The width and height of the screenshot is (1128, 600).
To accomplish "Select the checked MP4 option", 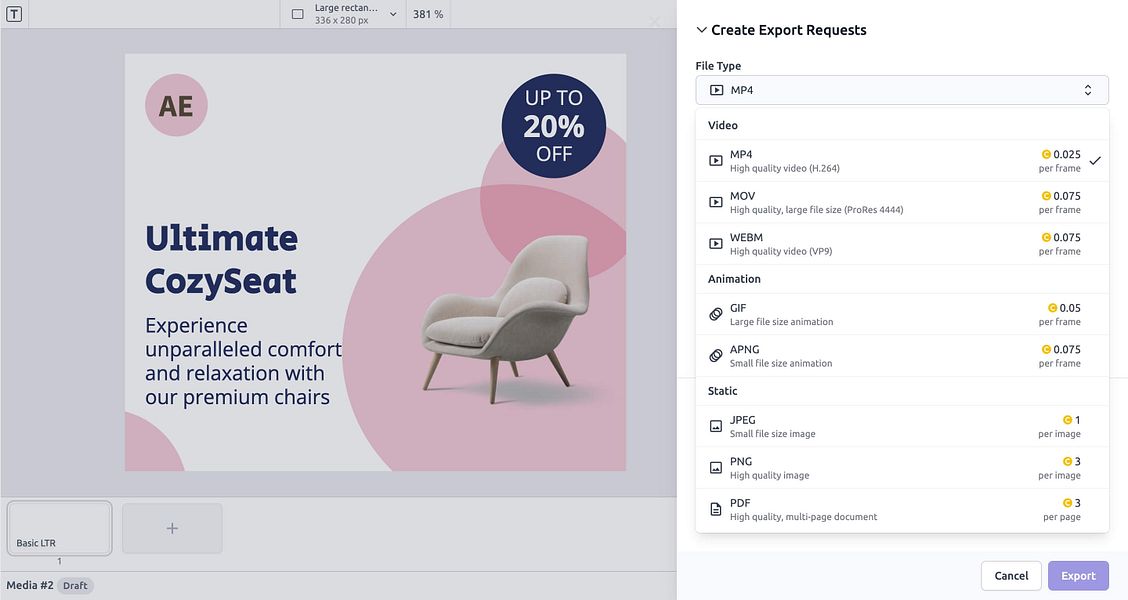I will tap(900, 160).
